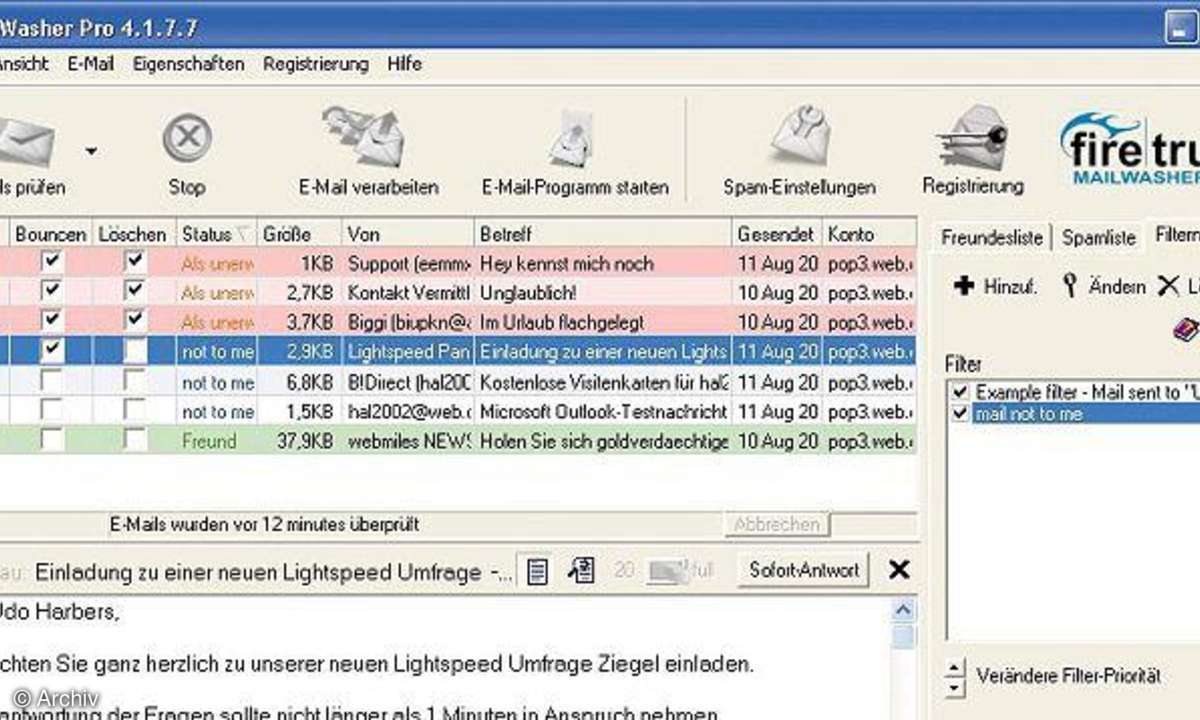
Task: Open dropdown arrow next to Mails prüfen
Action: click(x=91, y=151)
